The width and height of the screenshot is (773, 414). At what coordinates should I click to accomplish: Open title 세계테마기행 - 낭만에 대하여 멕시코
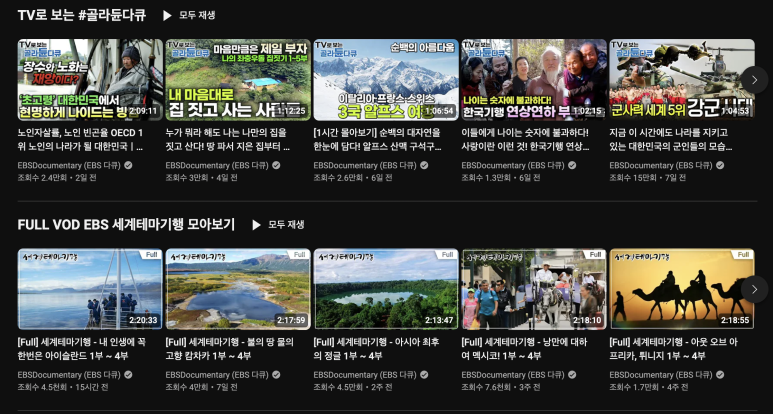(x=525, y=349)
